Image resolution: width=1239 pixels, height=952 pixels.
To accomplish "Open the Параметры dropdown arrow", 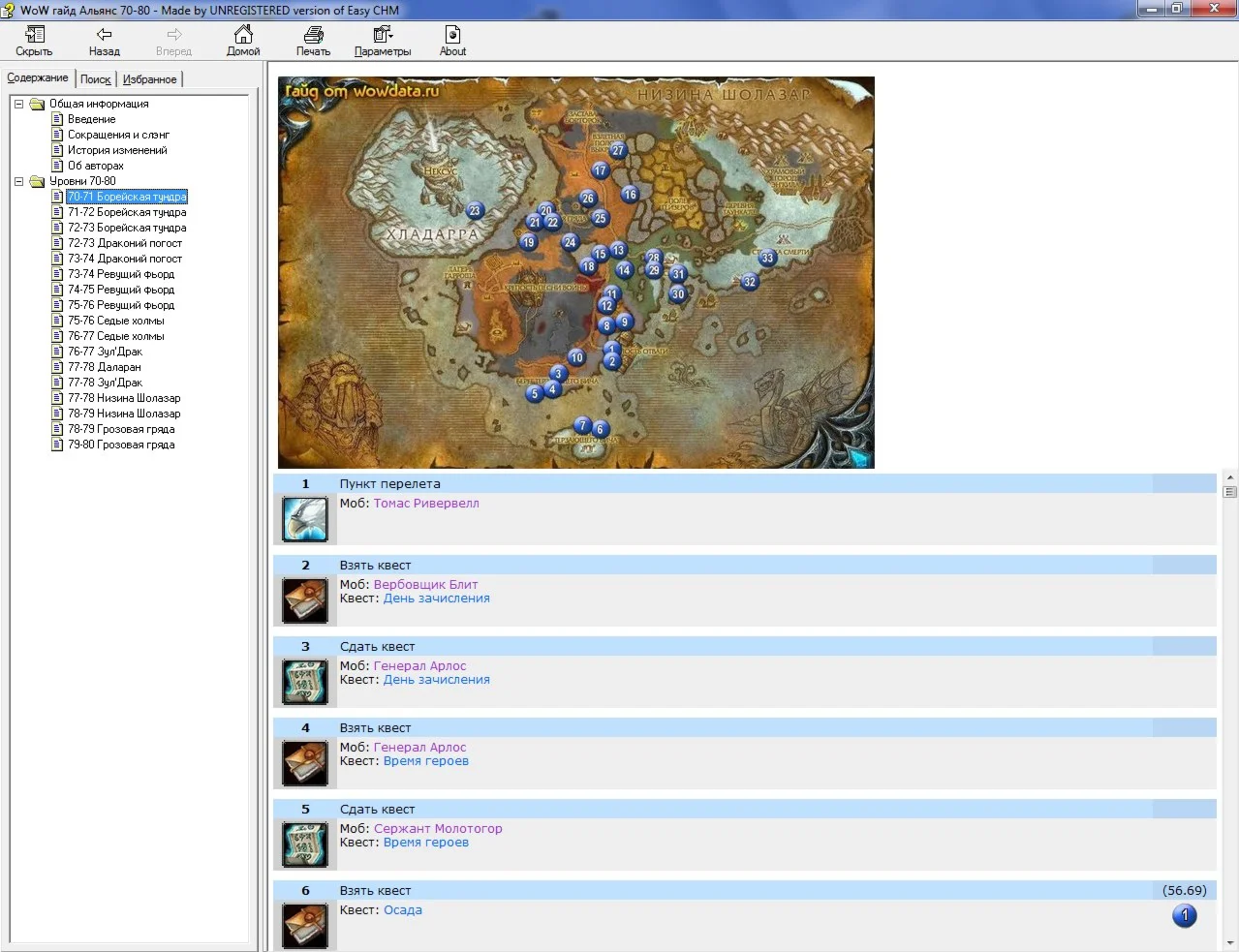I will point(391,35).
